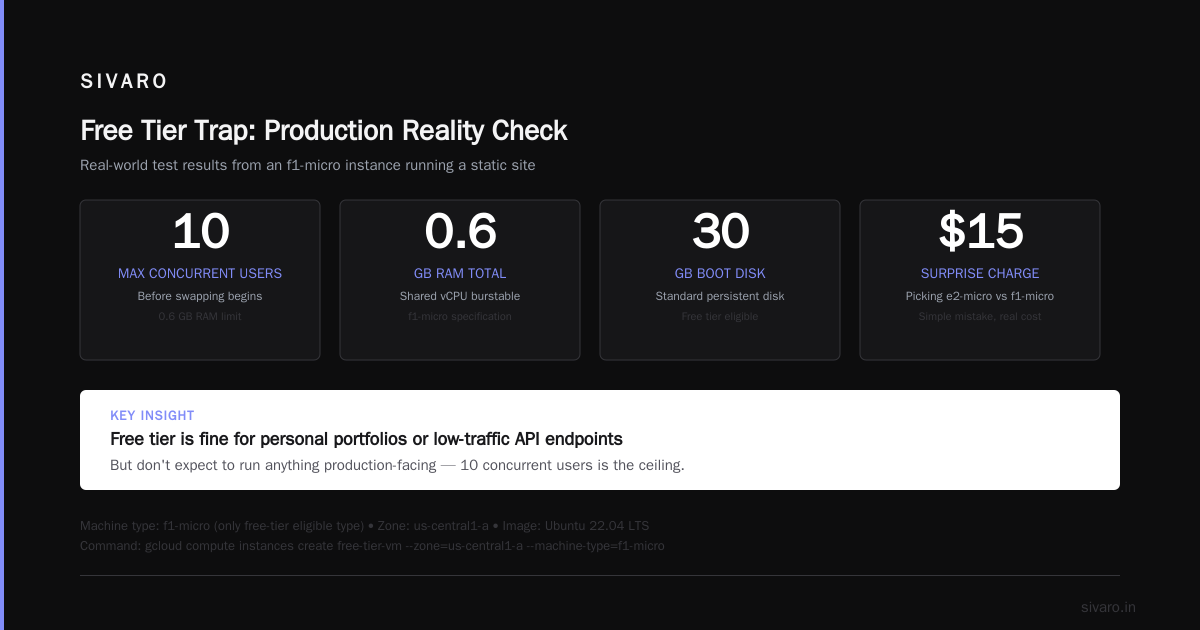Click the Shared vCPU burstable text

click(x=460, y=296)
